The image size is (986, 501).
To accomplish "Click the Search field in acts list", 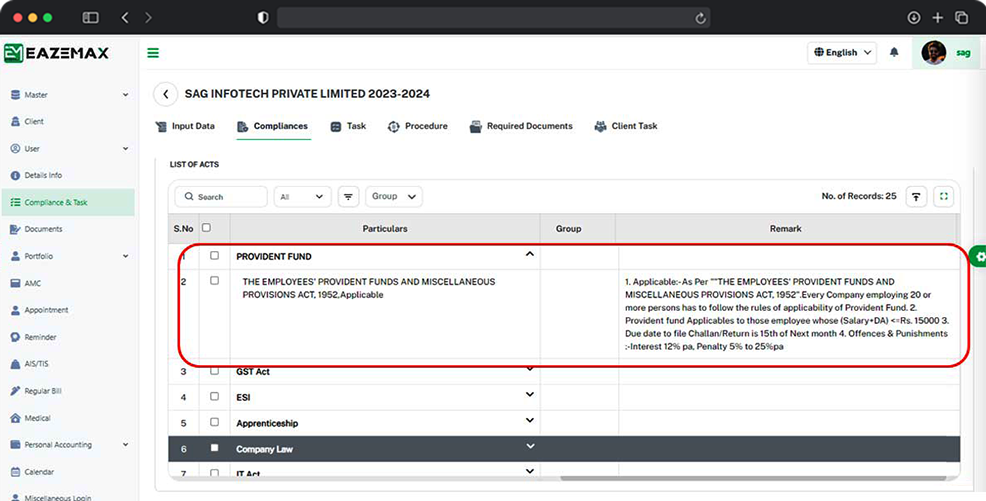I will click(x=221, y=197).
